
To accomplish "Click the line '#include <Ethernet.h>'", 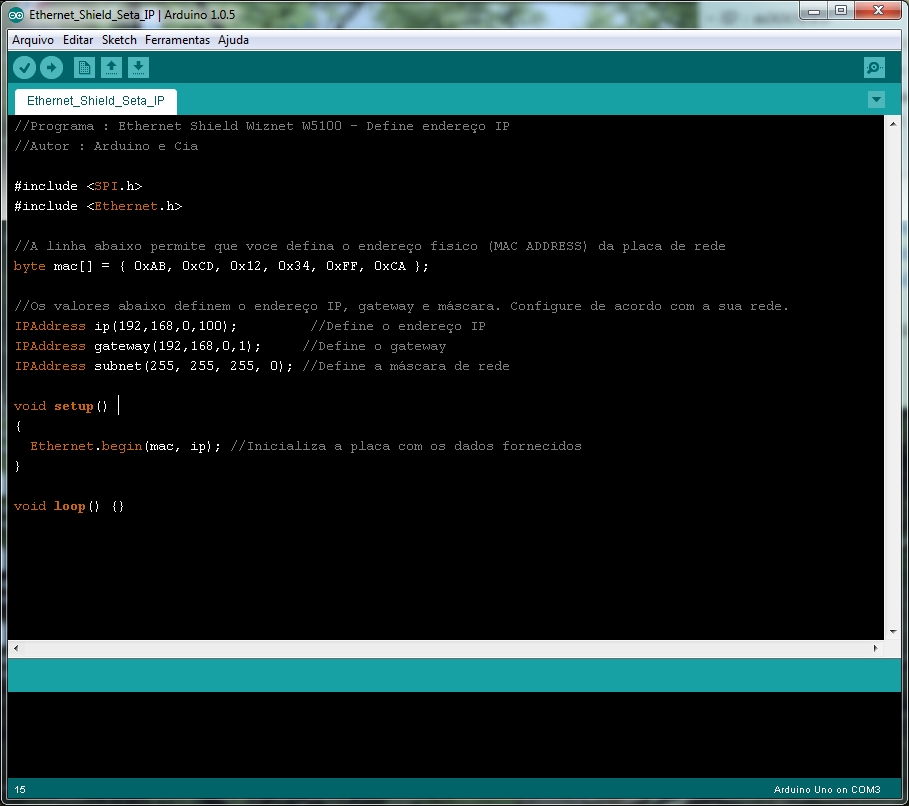I will pos(98,206).
